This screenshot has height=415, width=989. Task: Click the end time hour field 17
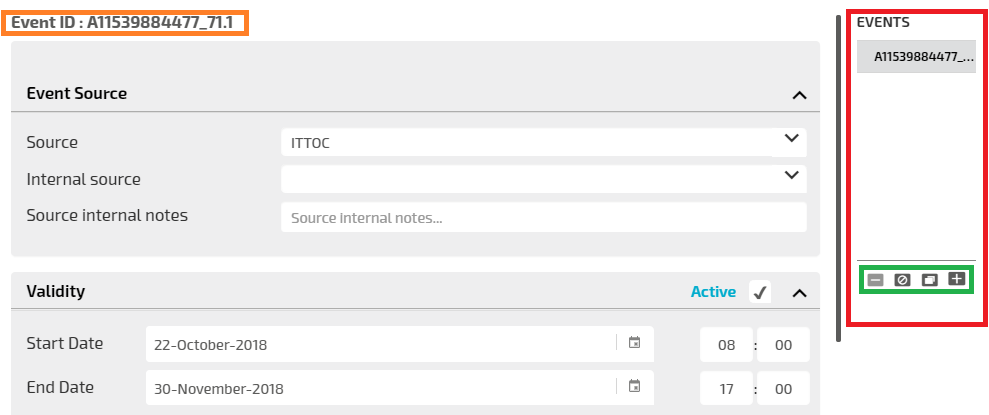pyautogui.click(x=726, y=388)
